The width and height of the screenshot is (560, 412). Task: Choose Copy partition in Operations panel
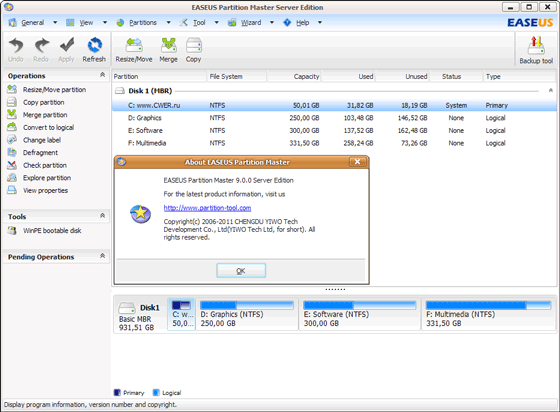44,102
